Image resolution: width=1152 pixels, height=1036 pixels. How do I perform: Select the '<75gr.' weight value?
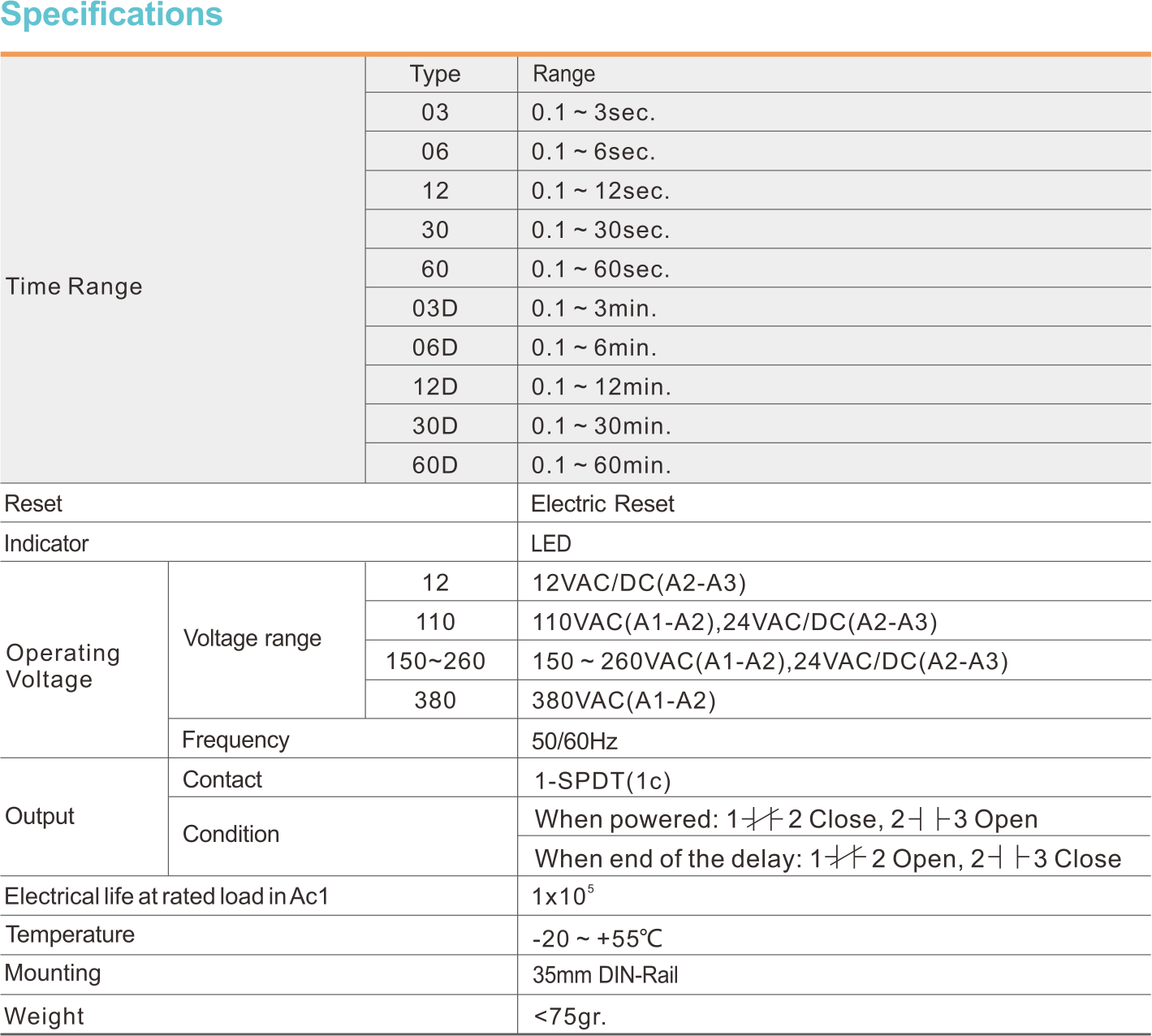coord(570,1017)
